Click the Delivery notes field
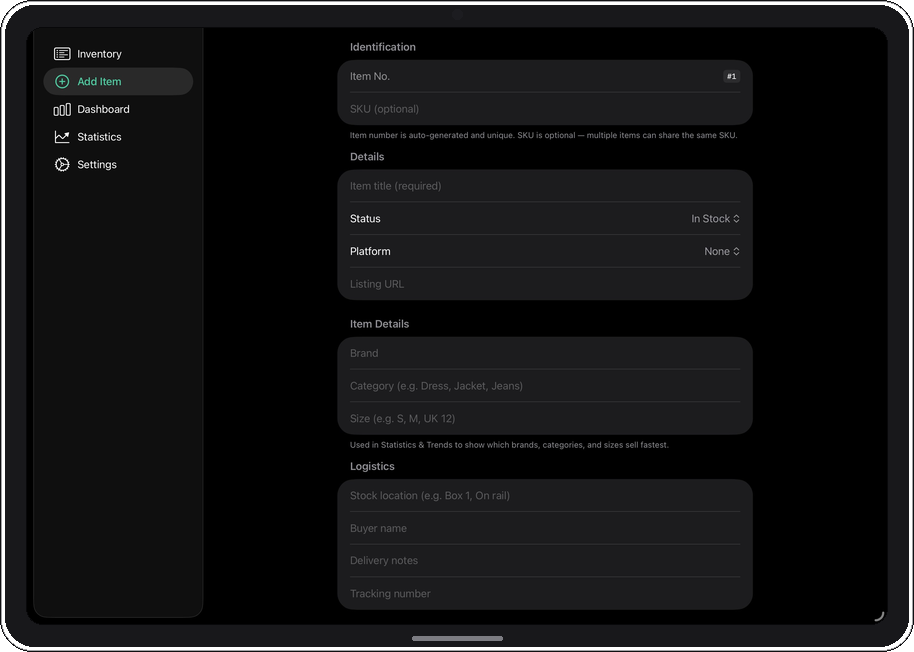Screen dimensions: 914x652 pos(545,561)
